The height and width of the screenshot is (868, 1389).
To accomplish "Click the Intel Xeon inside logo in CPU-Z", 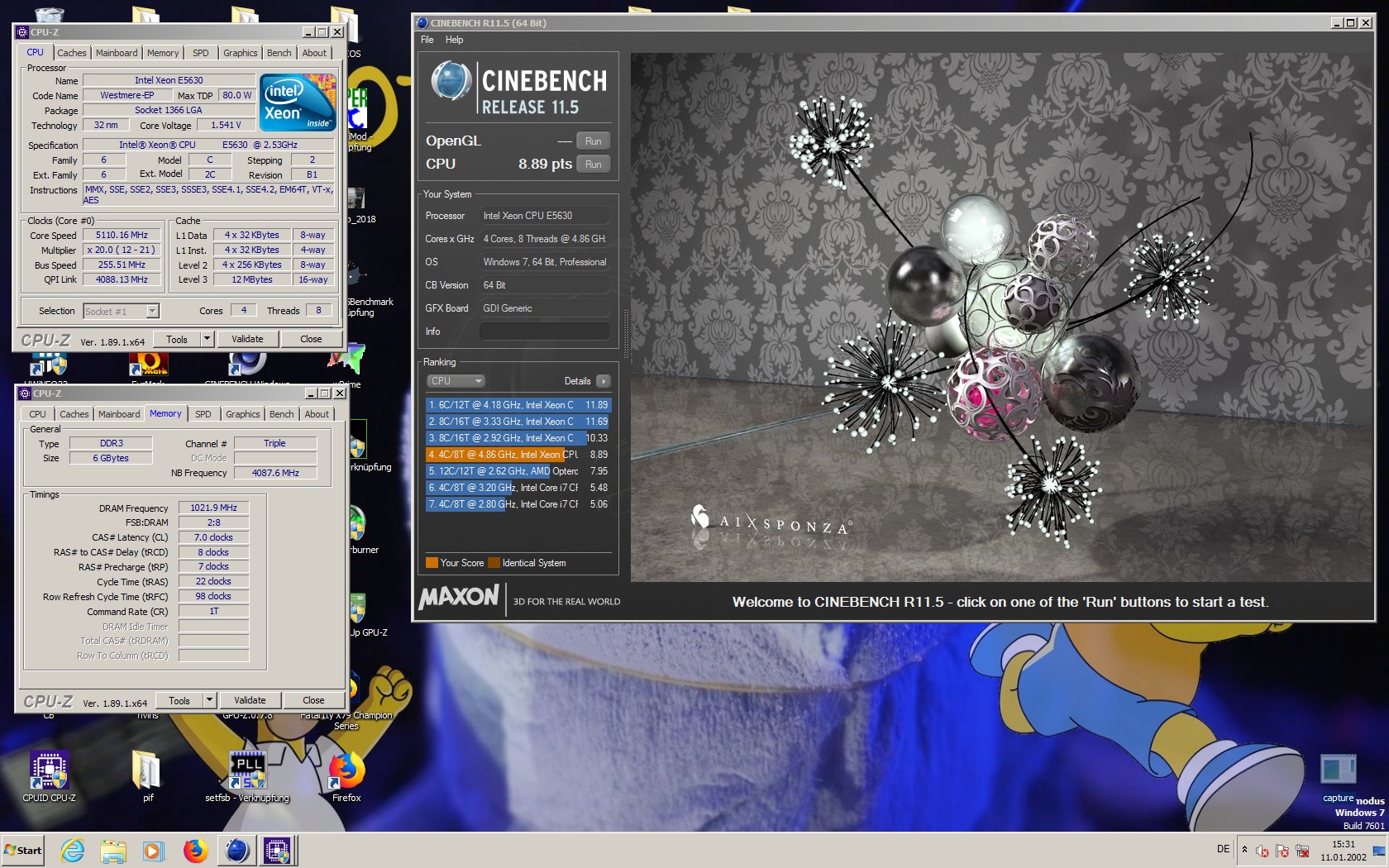I will click(298, 103).
